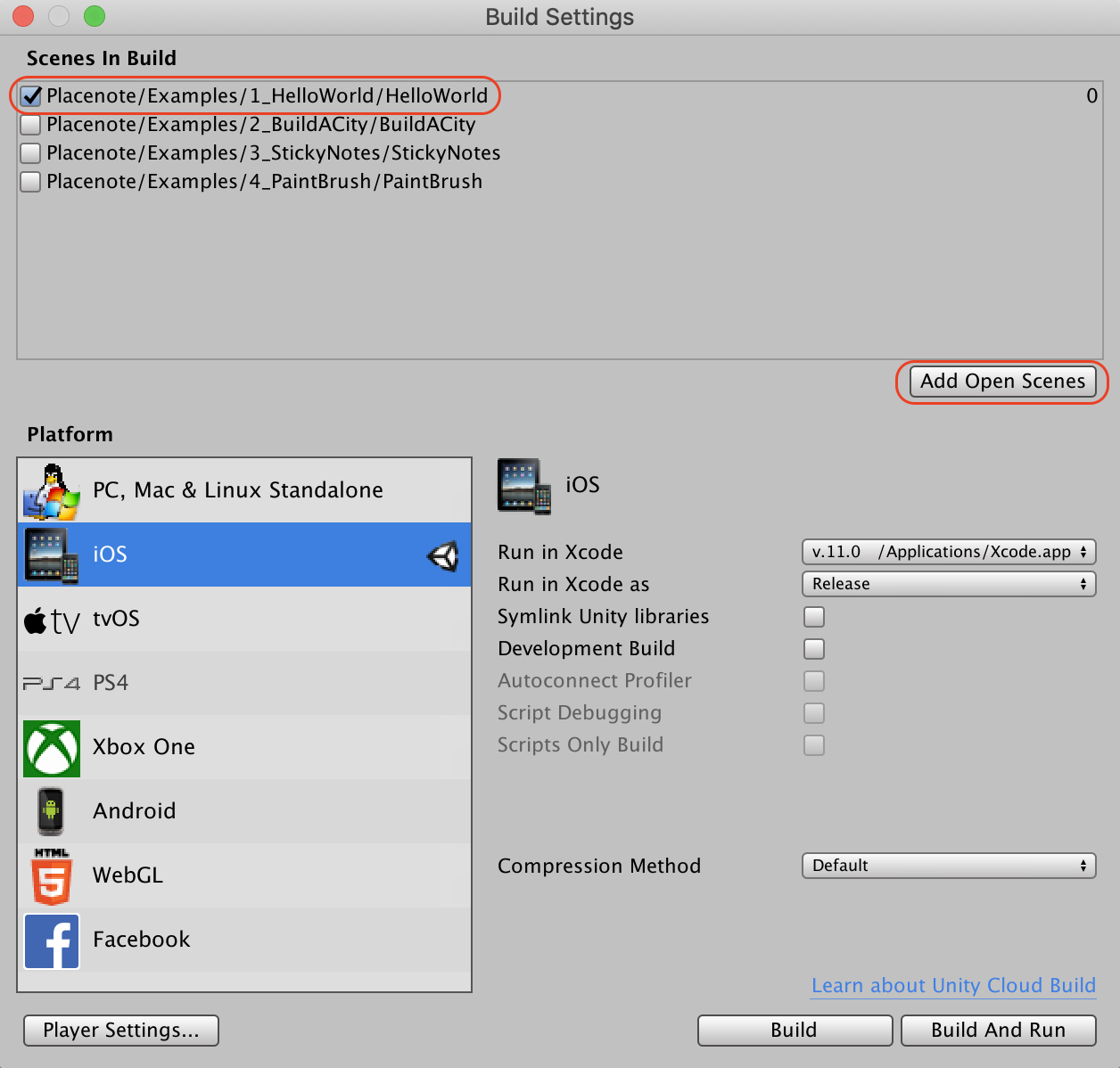Click the Unity logo on iOS row

(x=443, y=555)
